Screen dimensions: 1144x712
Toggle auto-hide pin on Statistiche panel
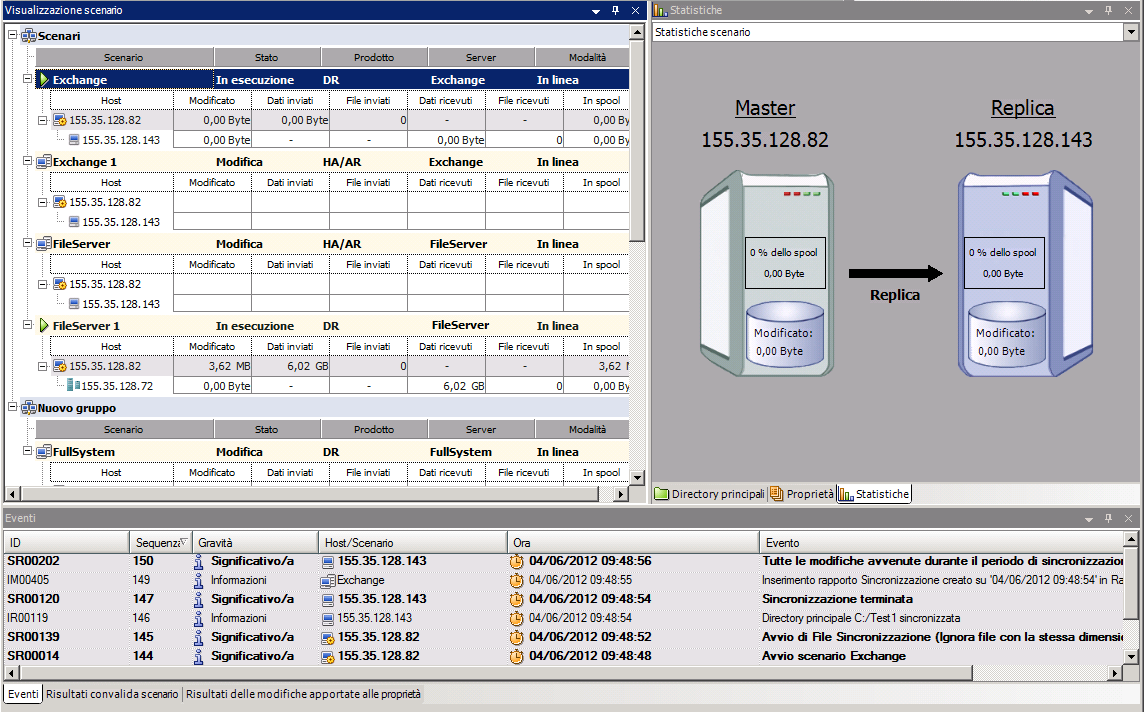1107,10
